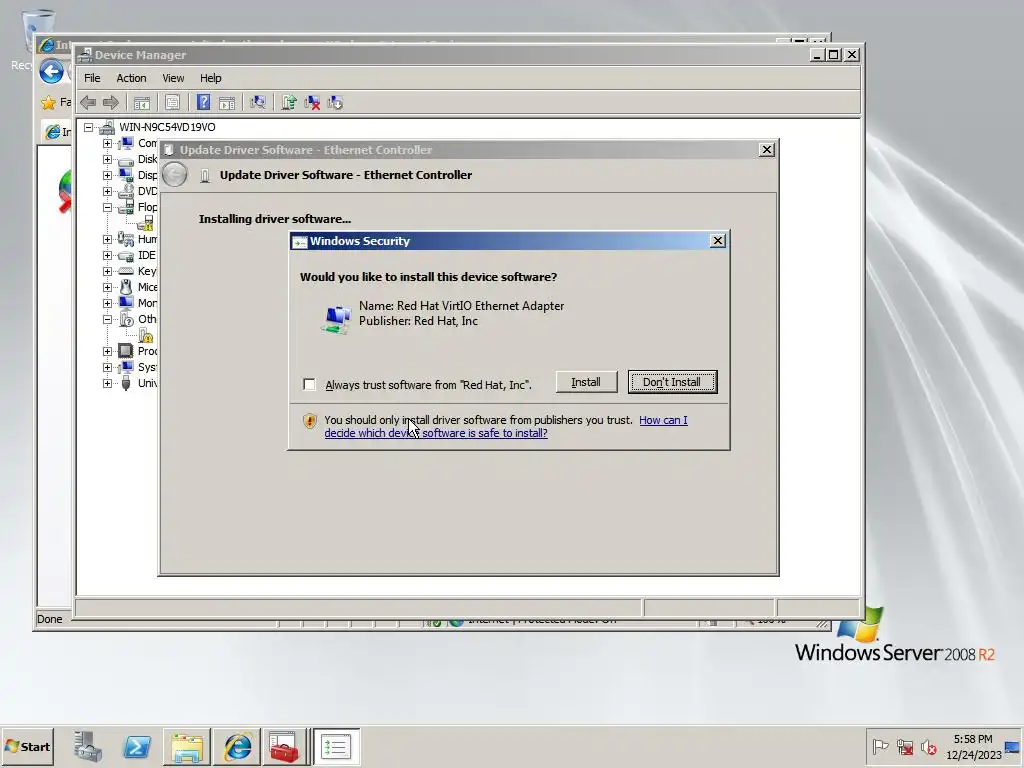Open the File menu in Device Manager
Screen dimensions: 1024x768
pyautogui.click(x=92, y=78)
